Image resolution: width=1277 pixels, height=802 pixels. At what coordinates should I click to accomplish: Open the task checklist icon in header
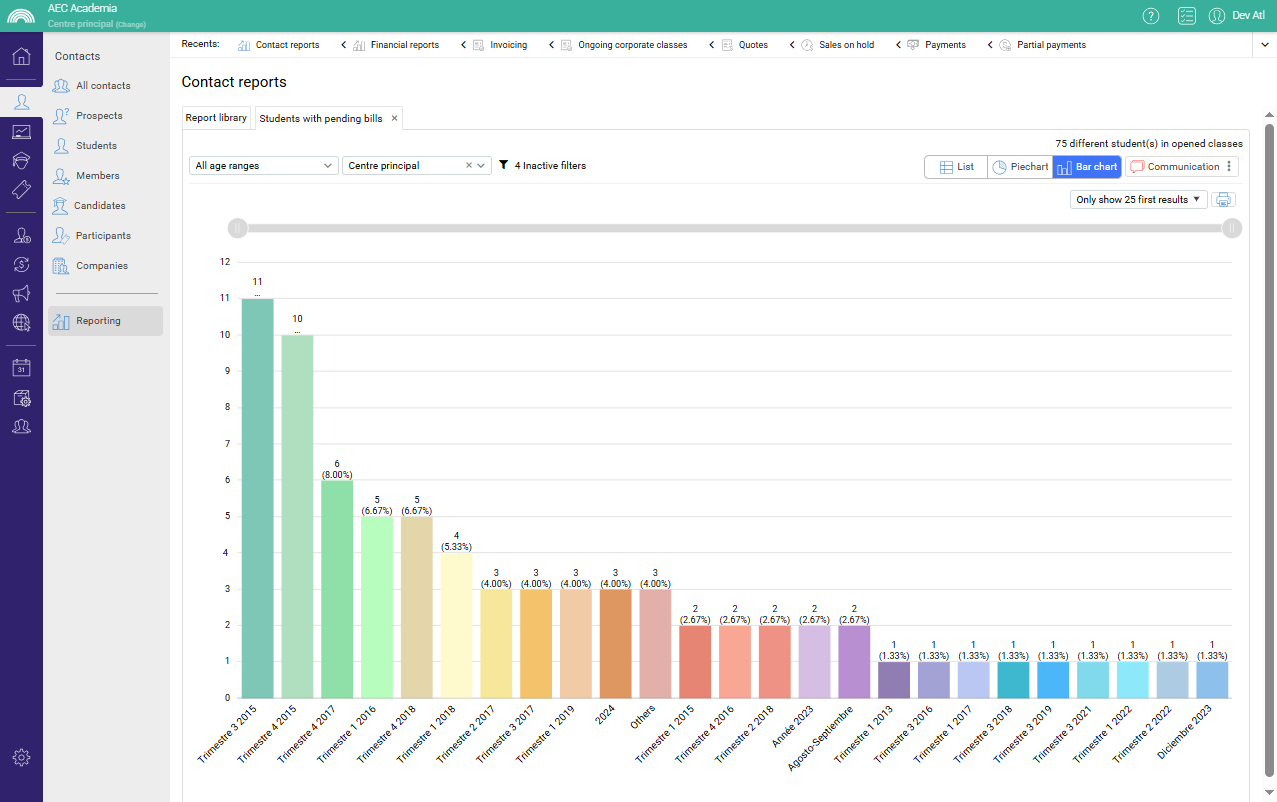coord(1186,15)
